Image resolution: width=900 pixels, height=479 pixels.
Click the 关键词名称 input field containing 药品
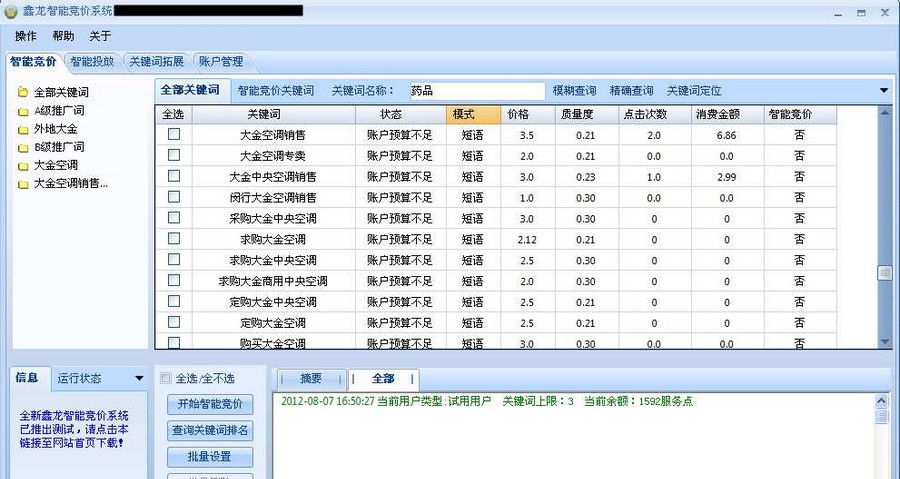[x=477, y=91]
